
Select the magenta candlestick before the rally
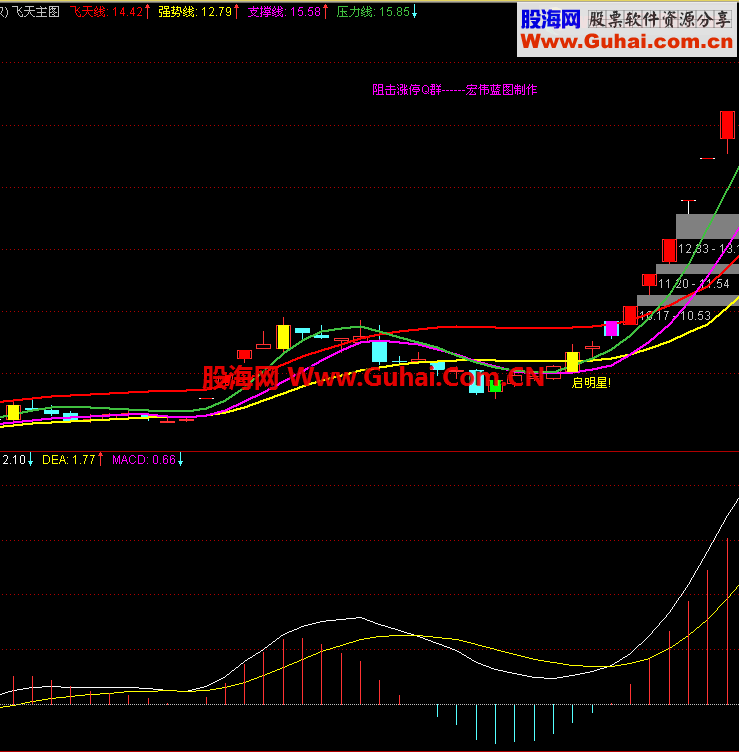[611, 329]
